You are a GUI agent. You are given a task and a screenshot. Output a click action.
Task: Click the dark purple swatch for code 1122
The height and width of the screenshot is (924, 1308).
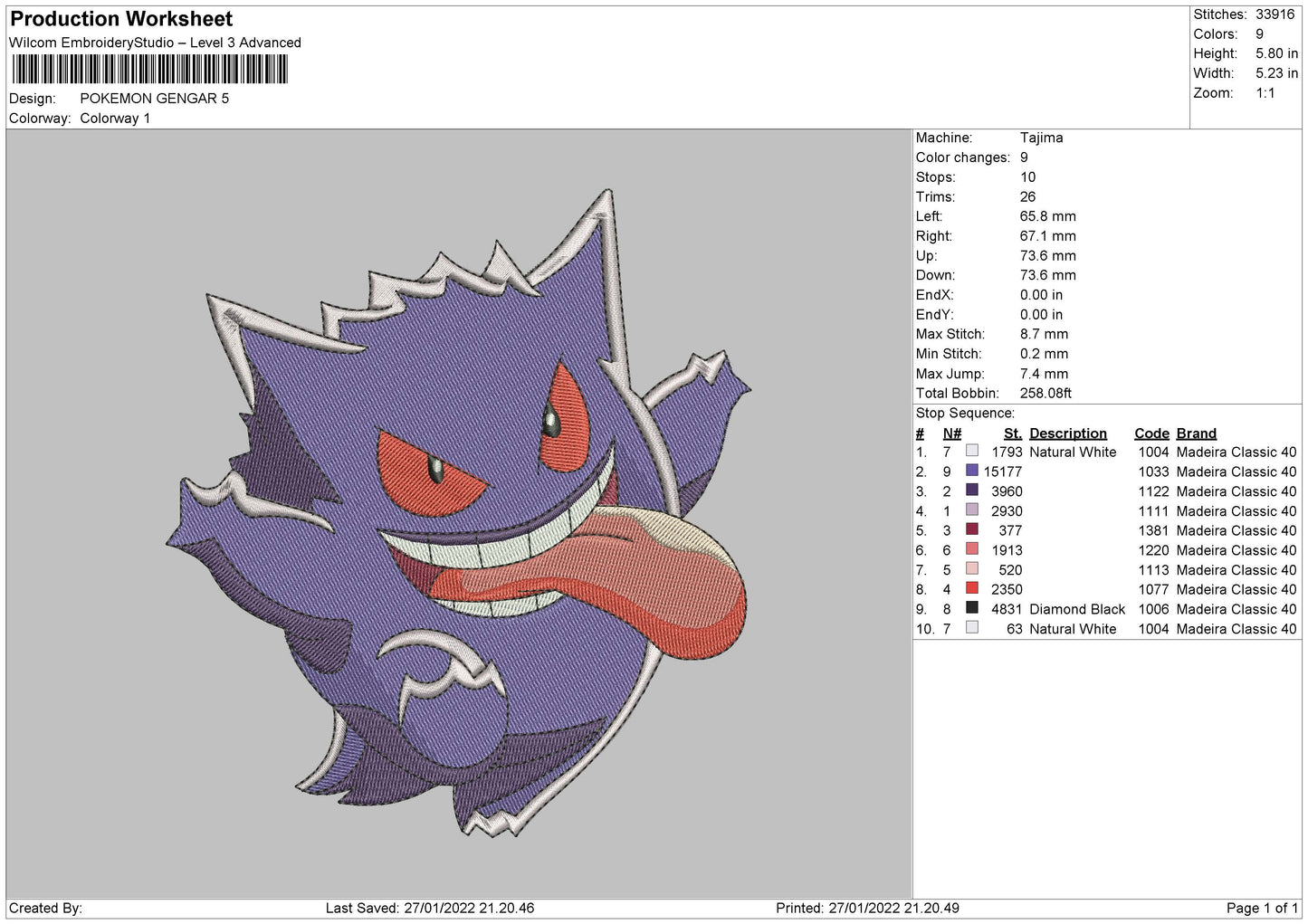(x=972, y=491)
